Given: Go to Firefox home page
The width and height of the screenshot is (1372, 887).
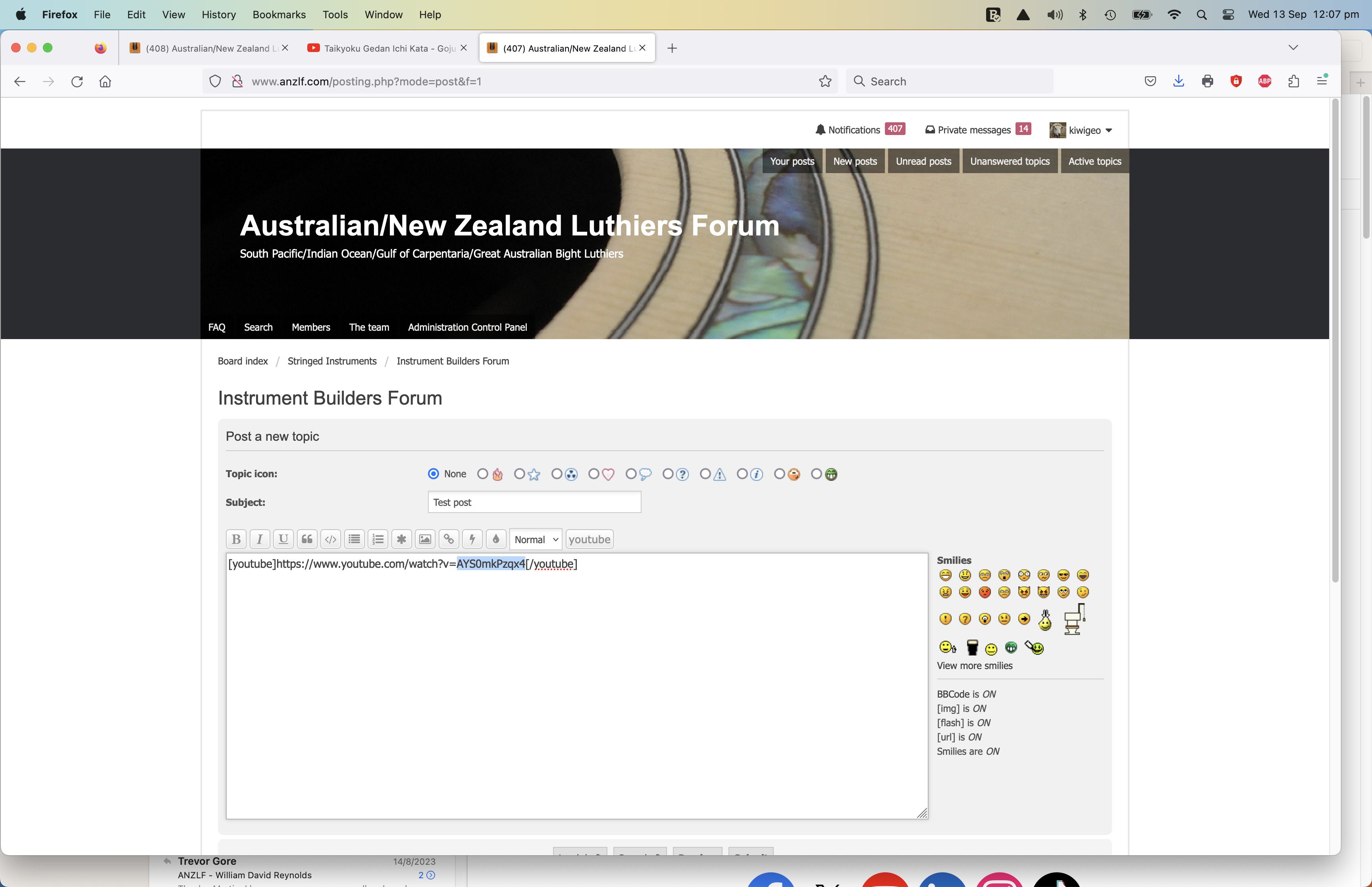Looking at the screenshot, I should pyautogui.click(x=105, y=81).
